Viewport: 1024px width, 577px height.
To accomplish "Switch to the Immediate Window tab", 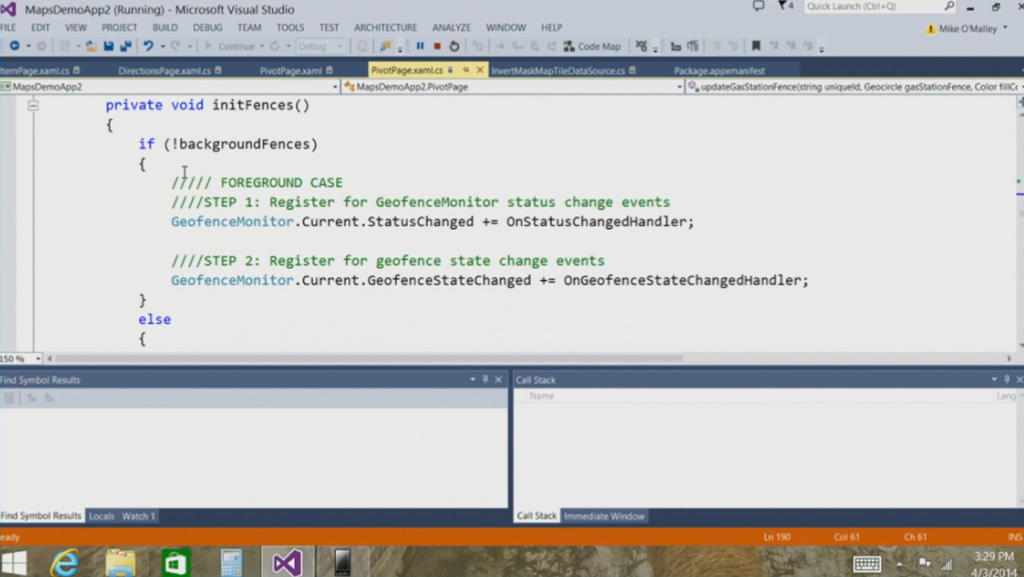I will [604, 516].
